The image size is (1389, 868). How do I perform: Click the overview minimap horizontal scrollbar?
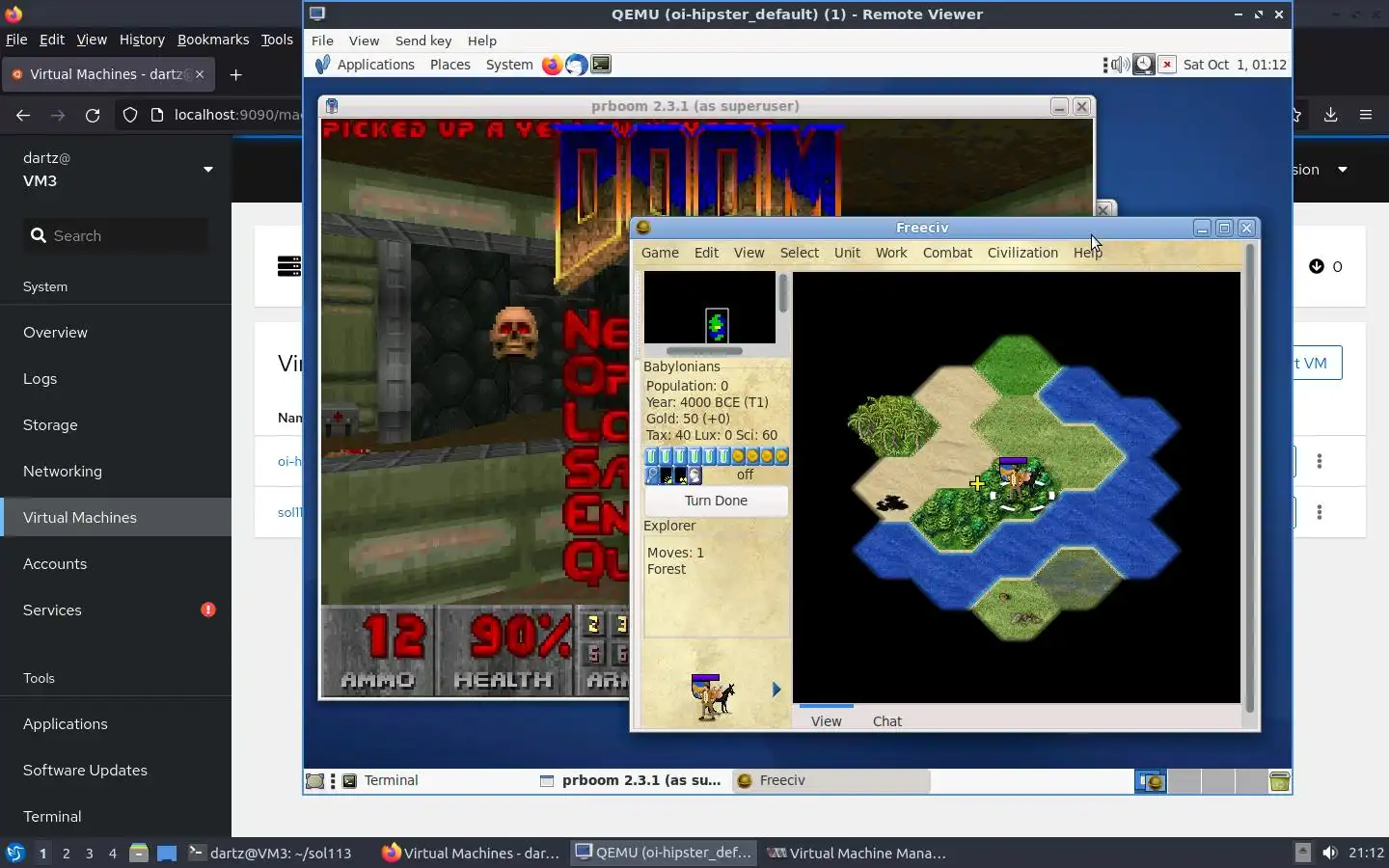(x=704, y=351)
